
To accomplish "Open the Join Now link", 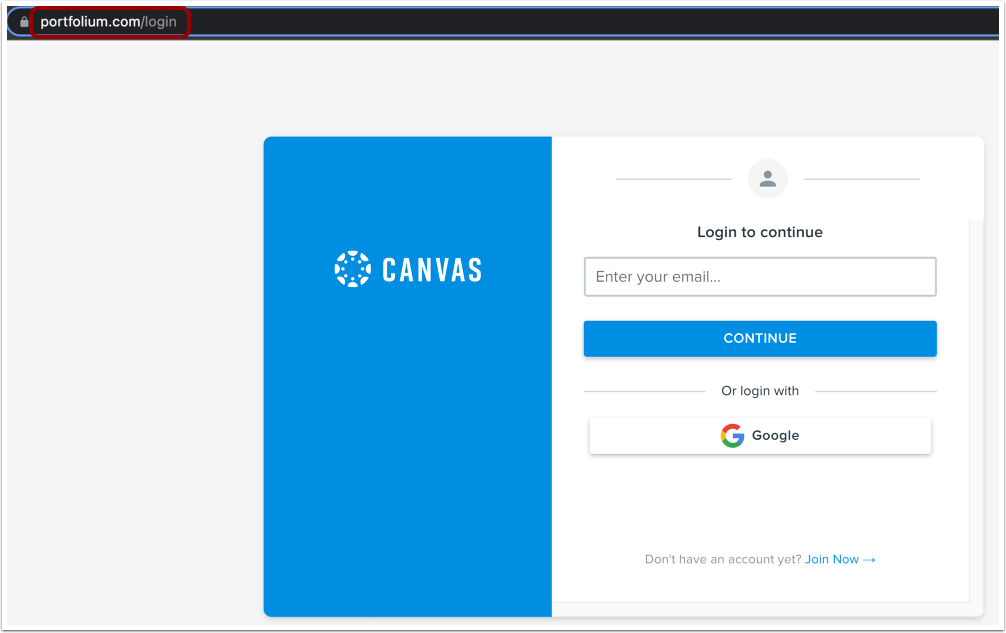I will [x=831, y=559].
